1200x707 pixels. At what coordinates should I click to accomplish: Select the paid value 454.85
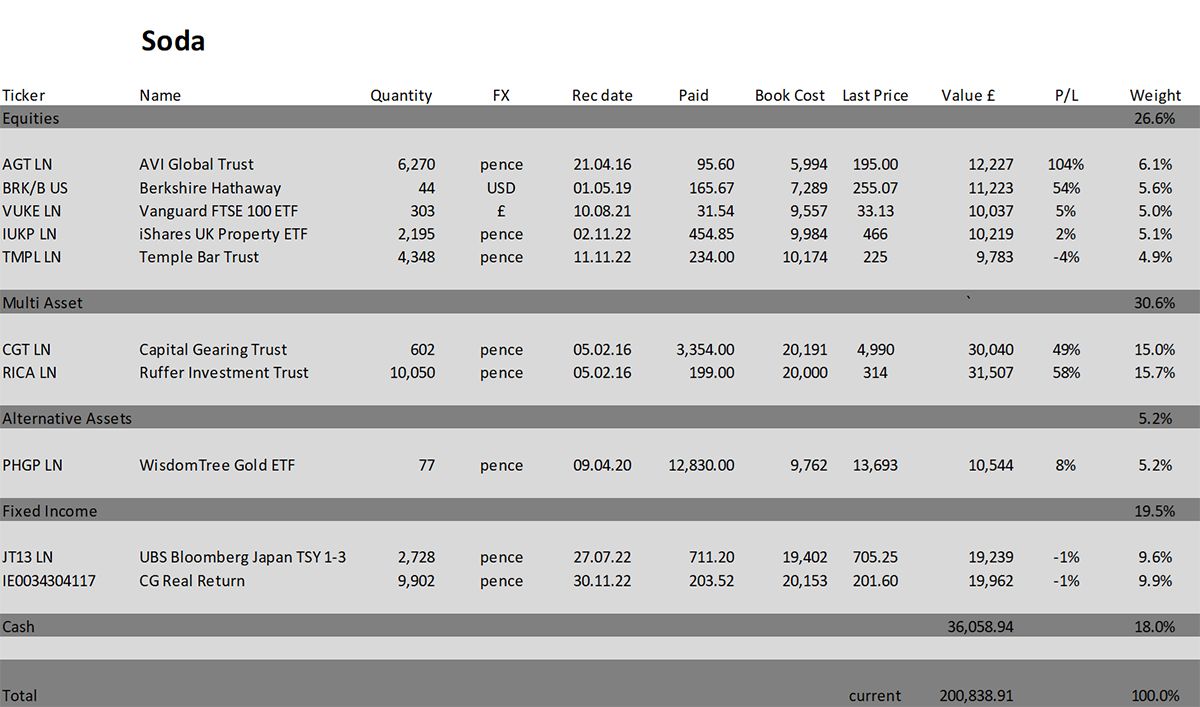click(710, 234)
